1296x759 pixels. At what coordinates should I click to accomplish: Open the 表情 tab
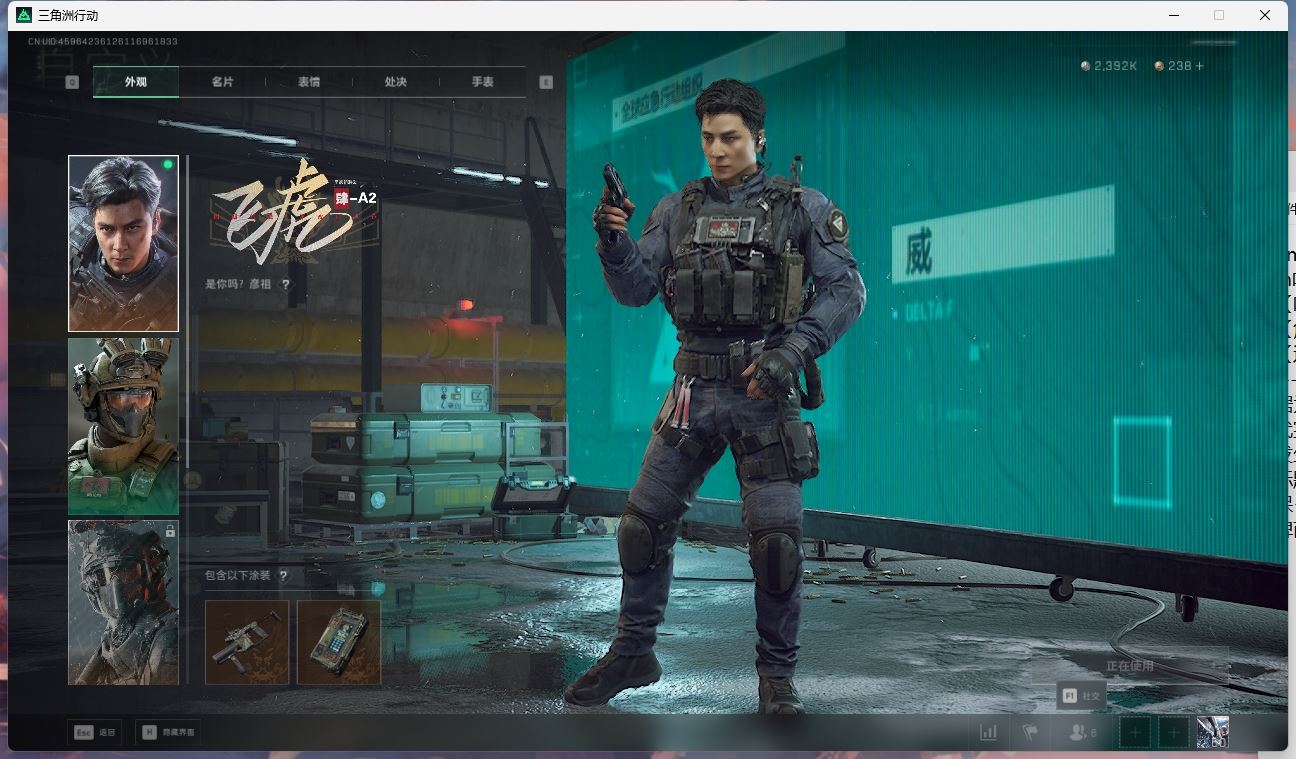tap(309, 82)
